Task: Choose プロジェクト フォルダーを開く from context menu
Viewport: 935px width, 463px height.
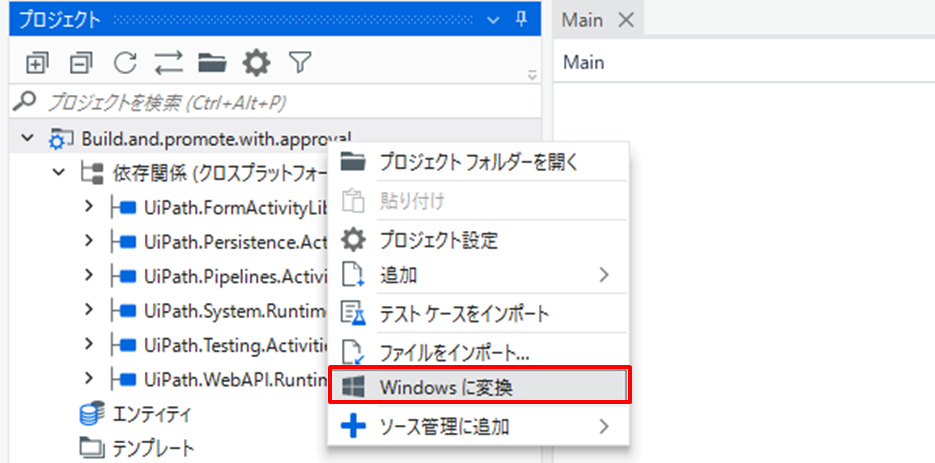Action: [479, 161]
